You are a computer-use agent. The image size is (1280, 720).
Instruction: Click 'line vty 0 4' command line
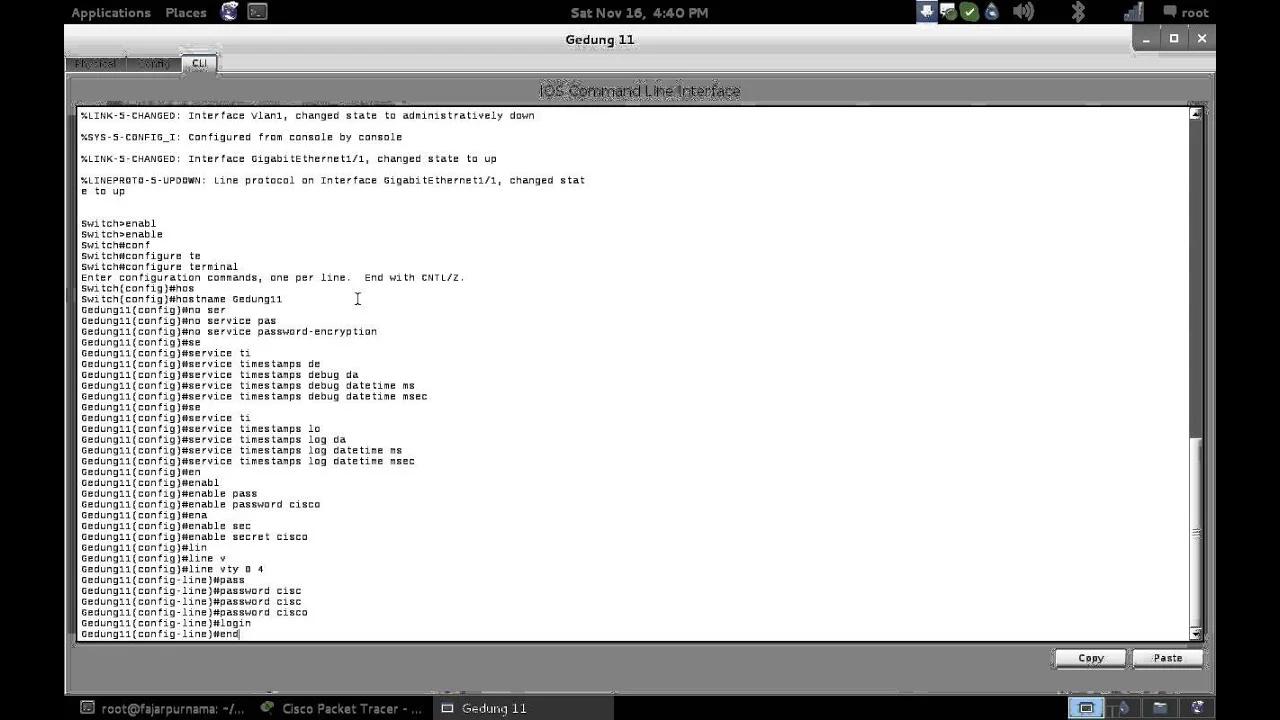(172, 569)
